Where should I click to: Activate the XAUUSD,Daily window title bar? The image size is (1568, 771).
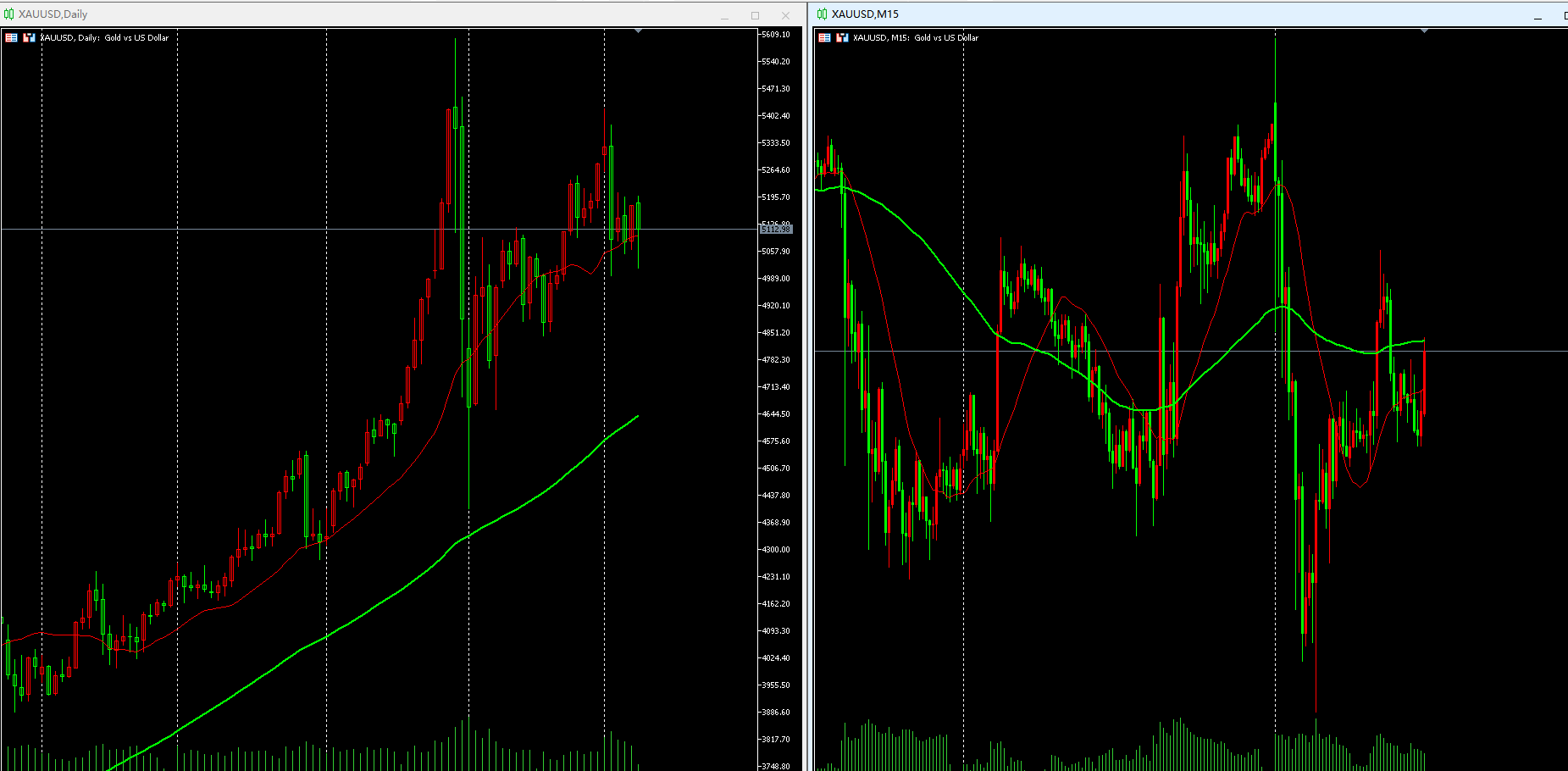coord(339,14)
